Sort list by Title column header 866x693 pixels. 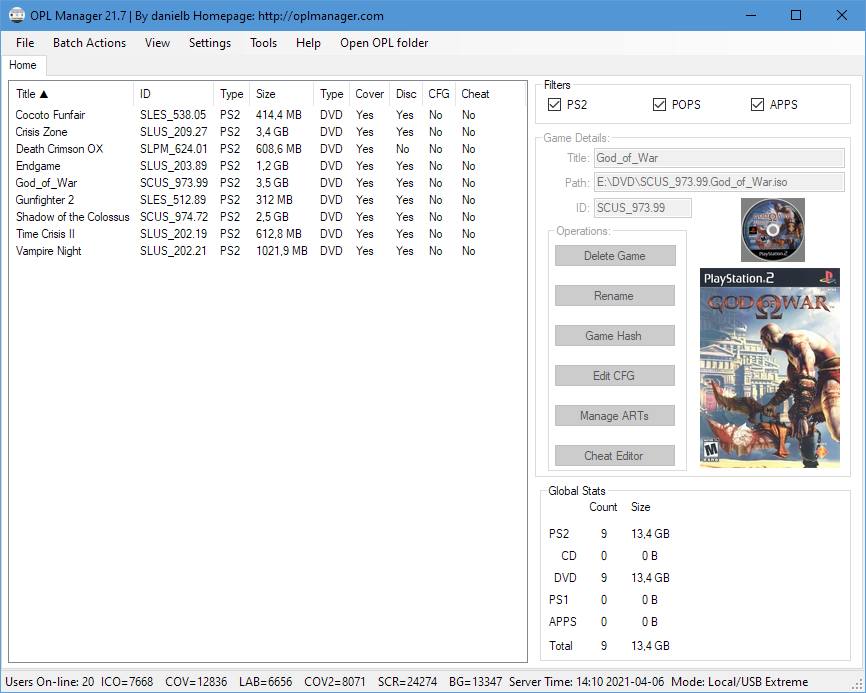(72, 94)
